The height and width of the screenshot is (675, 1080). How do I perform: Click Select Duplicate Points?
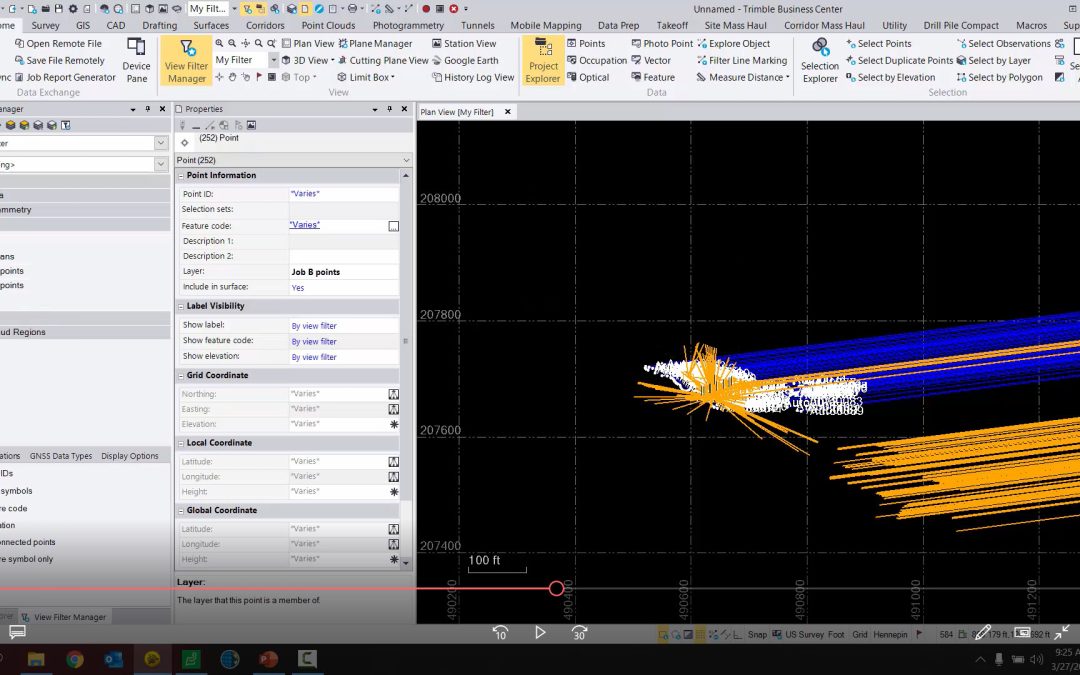click(900, 61)
